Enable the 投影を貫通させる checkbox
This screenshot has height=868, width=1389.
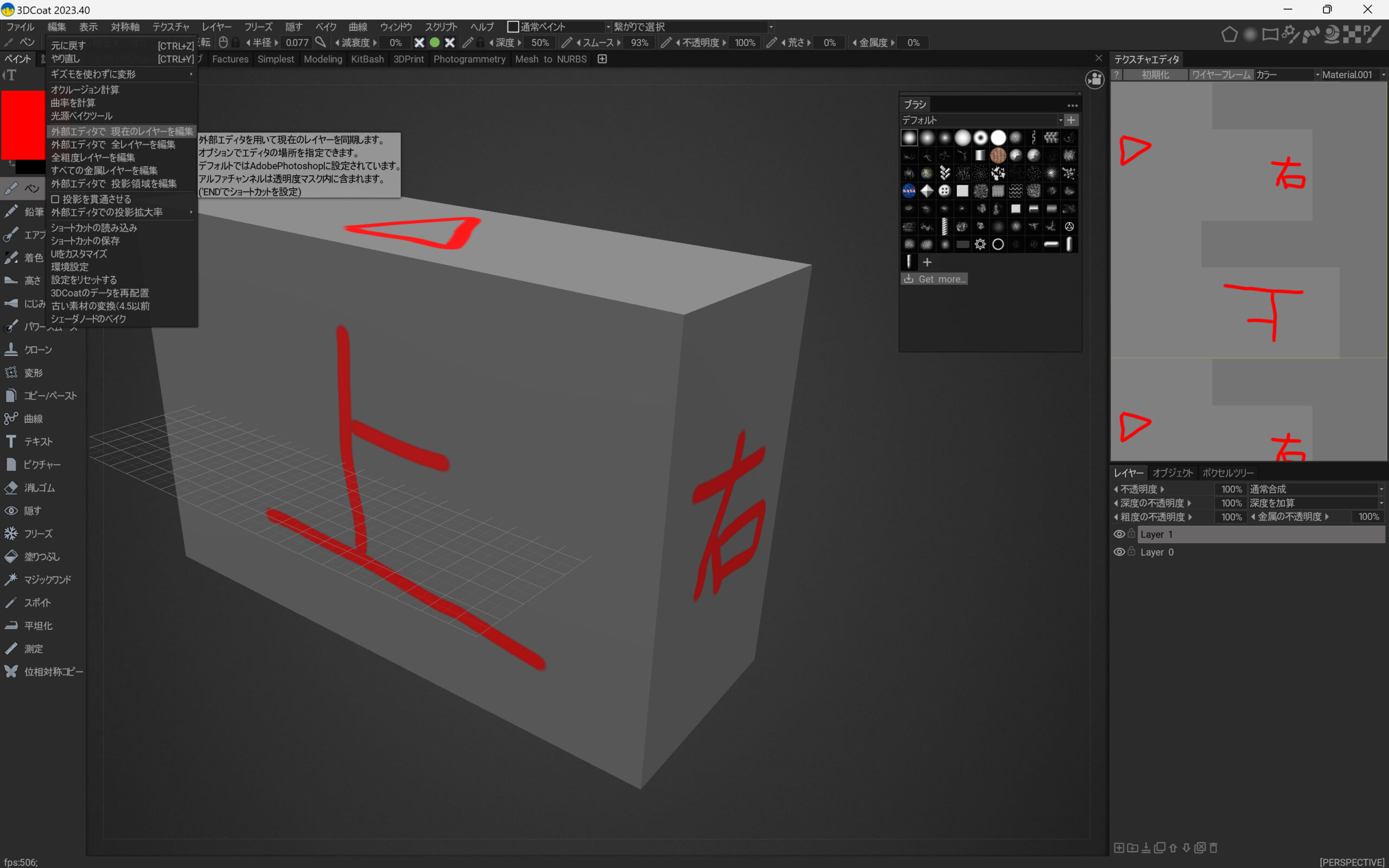pos(56,199)
